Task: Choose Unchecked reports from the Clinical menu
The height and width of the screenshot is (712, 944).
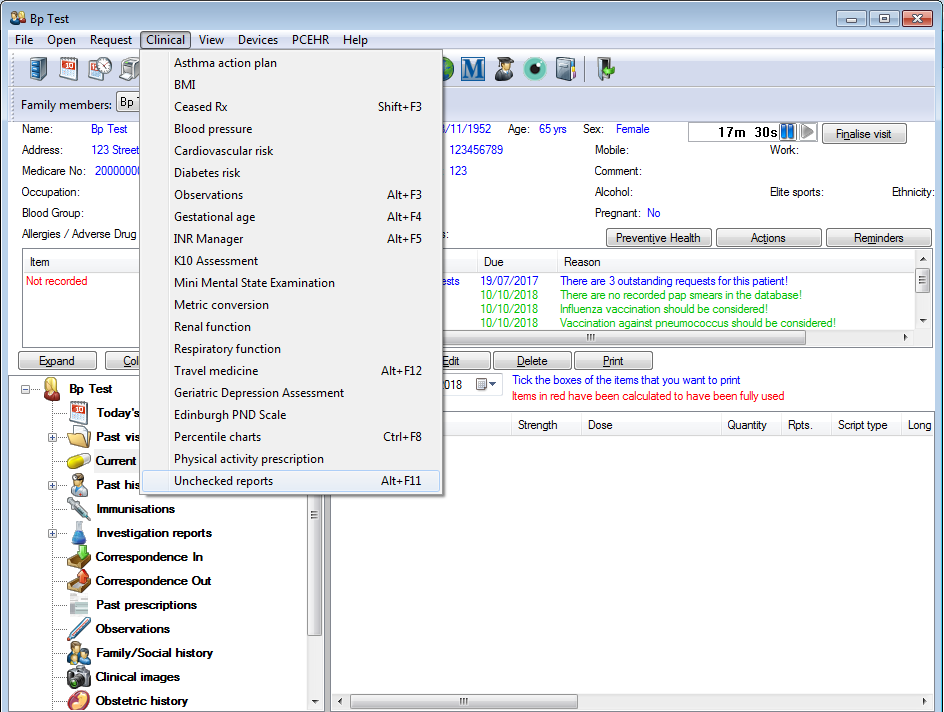Action: tap(223, 481)
